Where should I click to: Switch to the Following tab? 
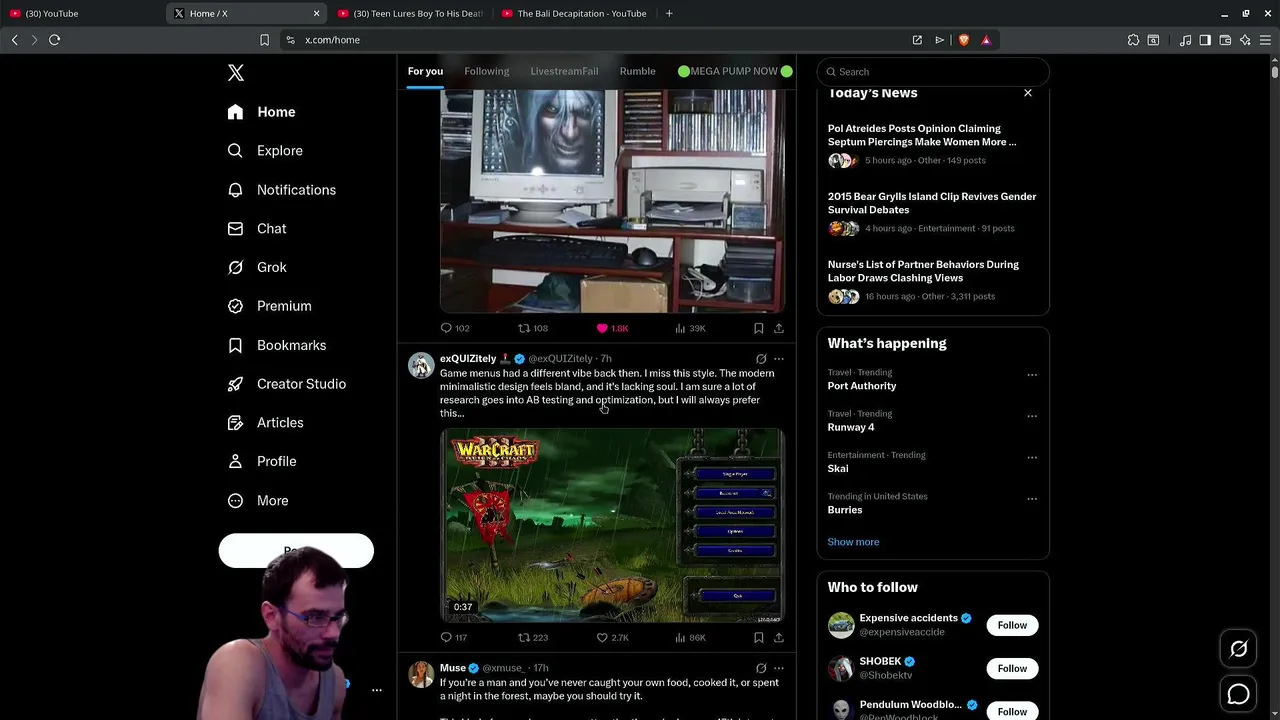point(487,71)
